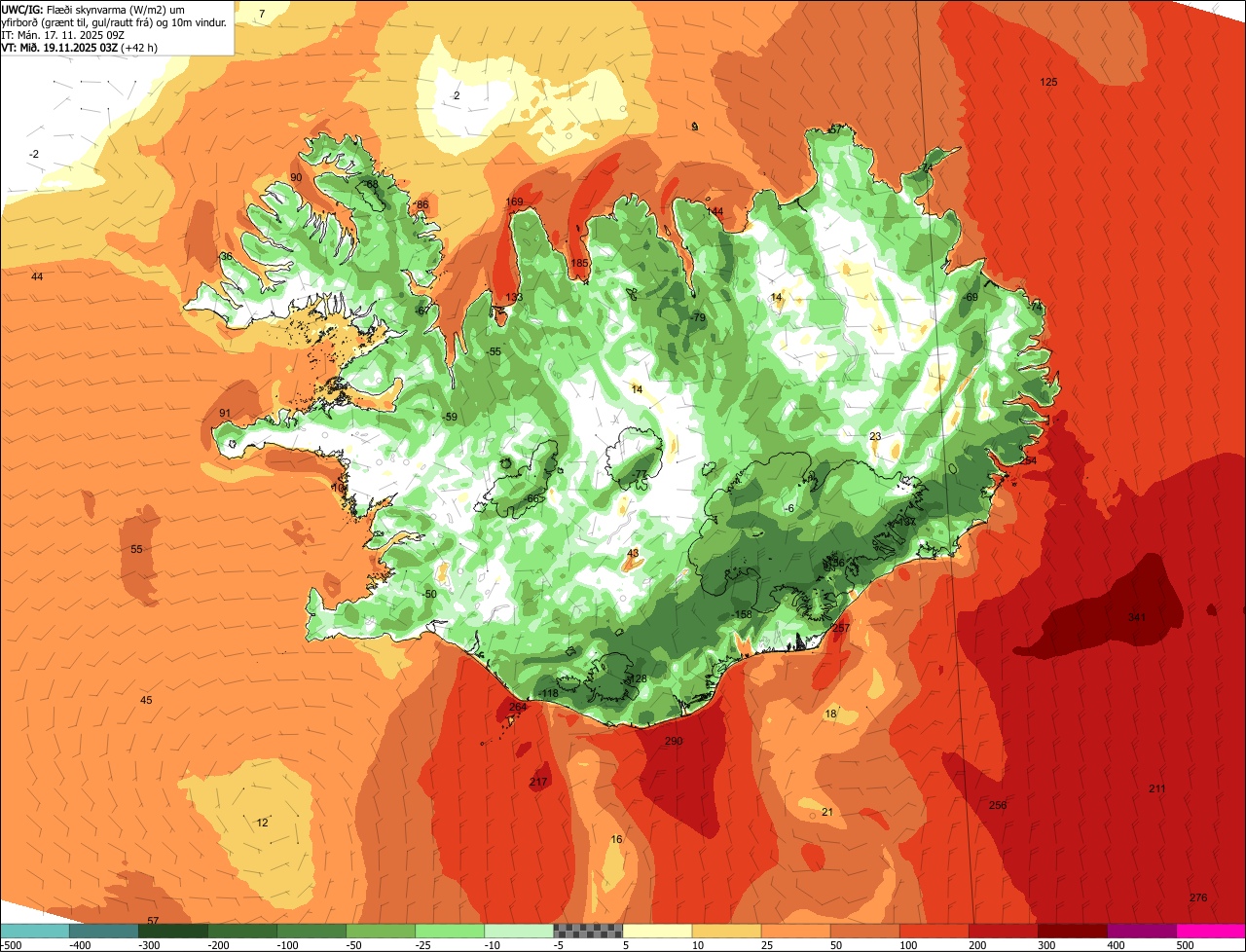
Task: Click the -300 legend label
Action: (x=148, y=945)
